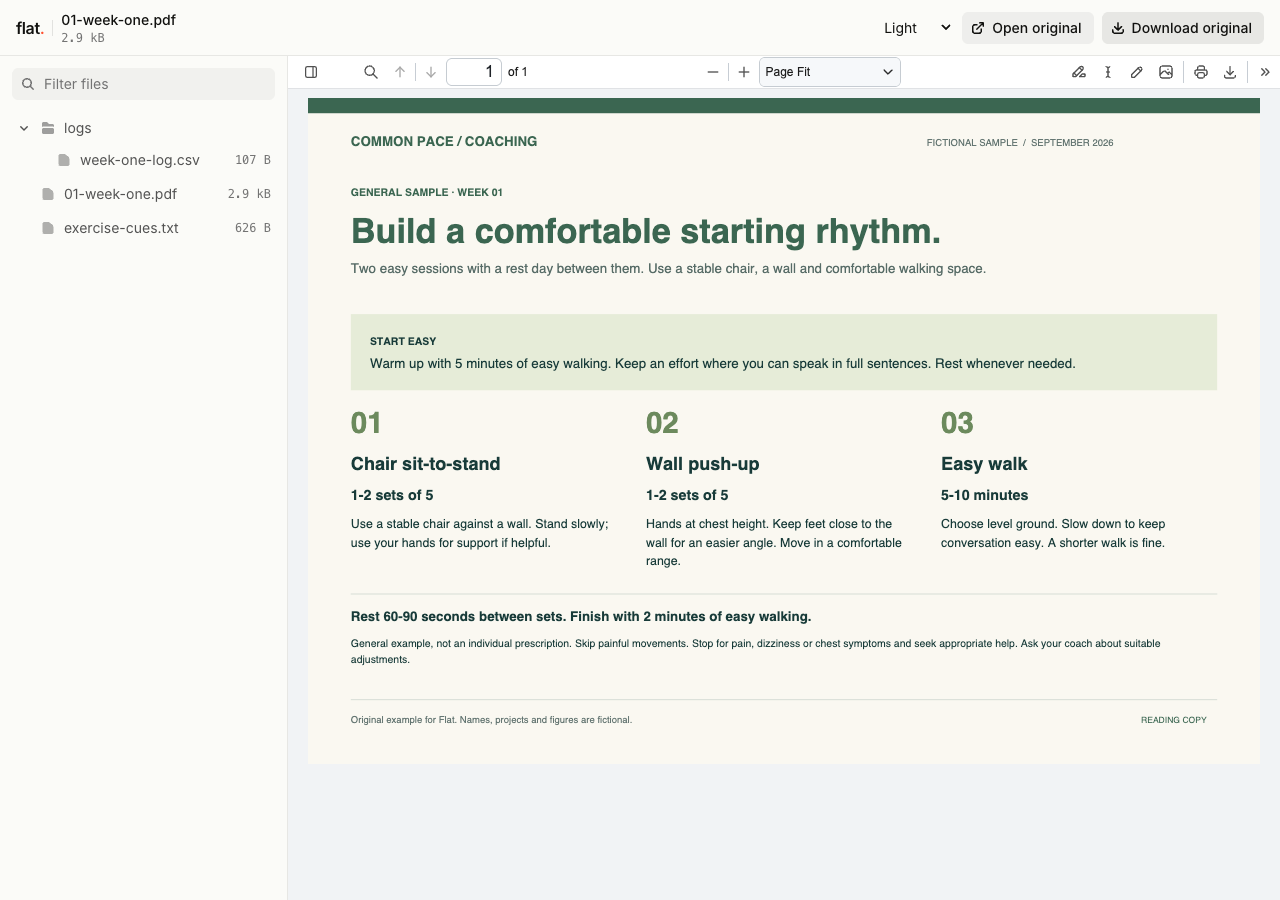This screenshot has height=900, width=1280.
Task: Click the 'START EASY' label
Action: (x=403, y=342)
